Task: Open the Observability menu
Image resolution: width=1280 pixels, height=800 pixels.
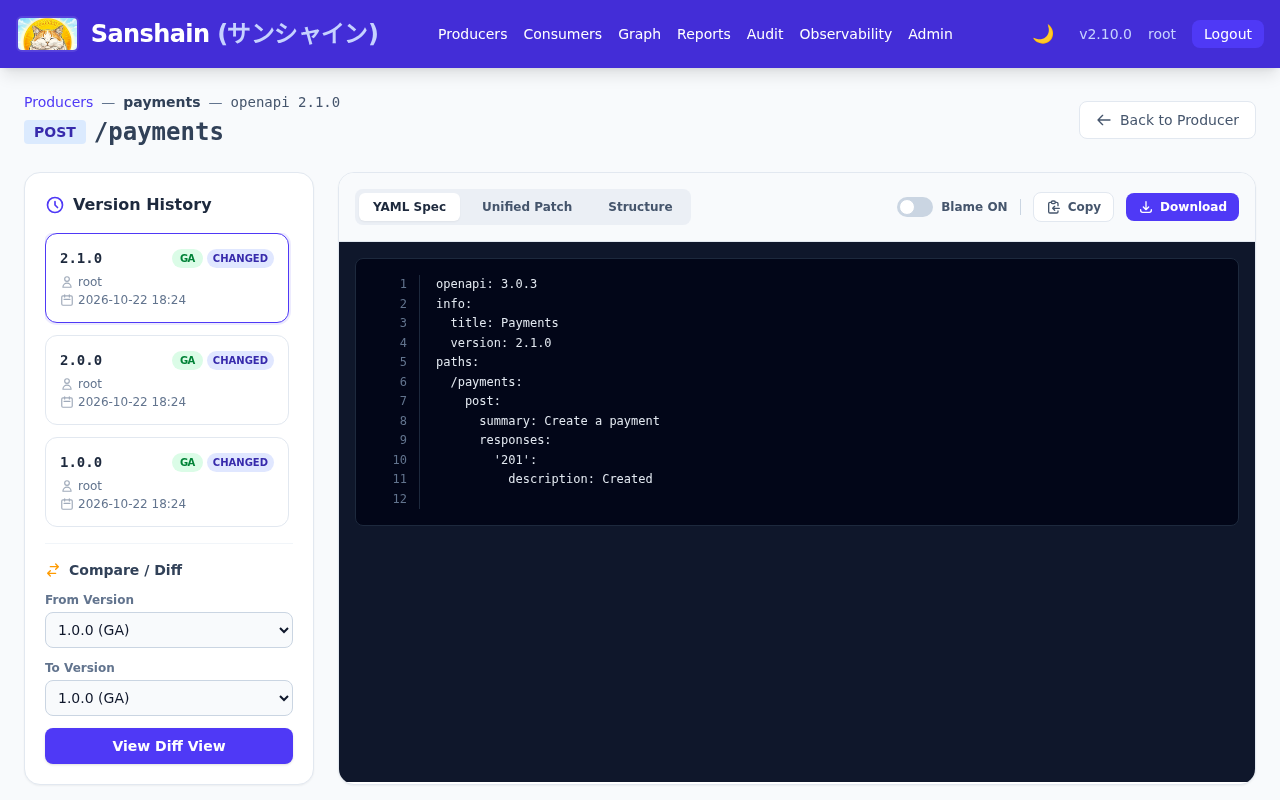Action: 846,34
